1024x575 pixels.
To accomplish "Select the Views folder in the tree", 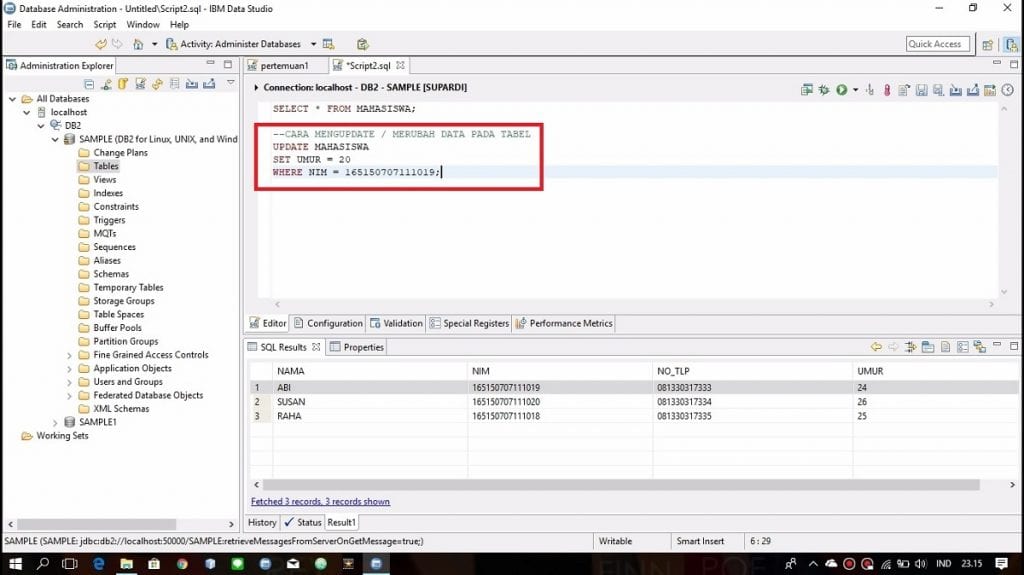I will (x=105, y=180).
